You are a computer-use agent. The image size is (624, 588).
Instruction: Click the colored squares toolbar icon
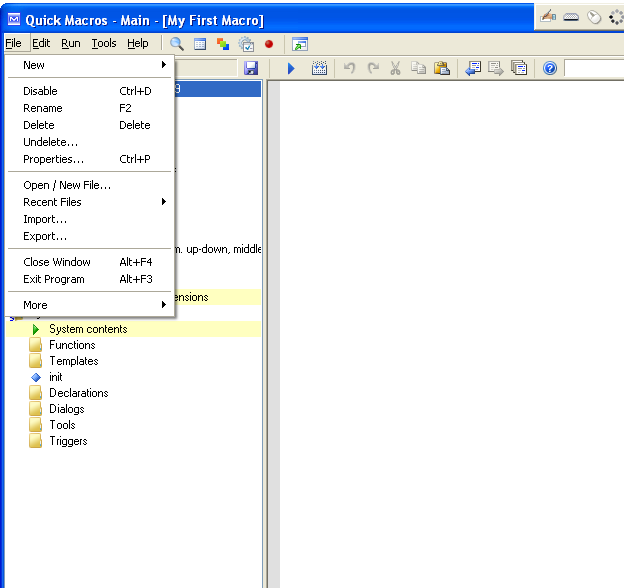coord(223,44)
